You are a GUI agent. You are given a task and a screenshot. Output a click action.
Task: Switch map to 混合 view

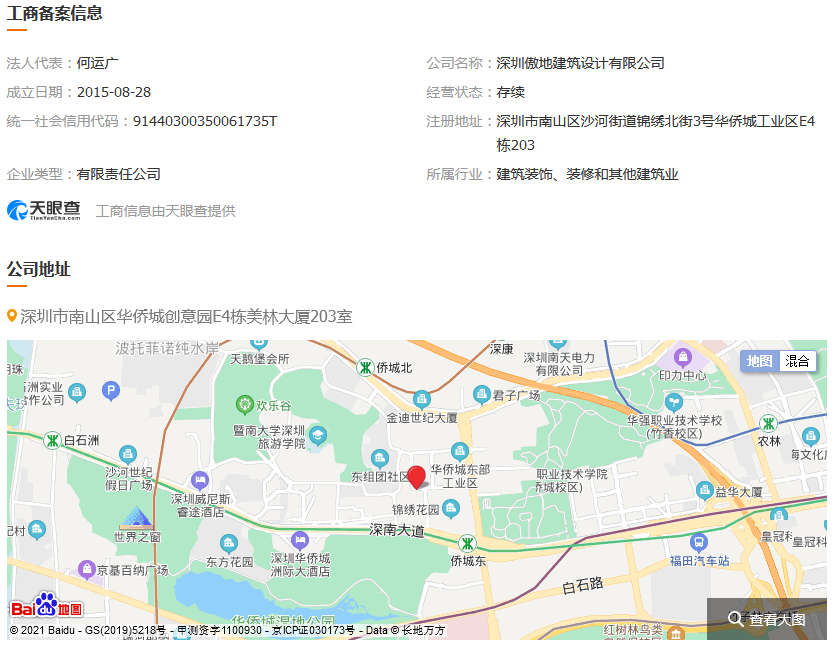797,362
